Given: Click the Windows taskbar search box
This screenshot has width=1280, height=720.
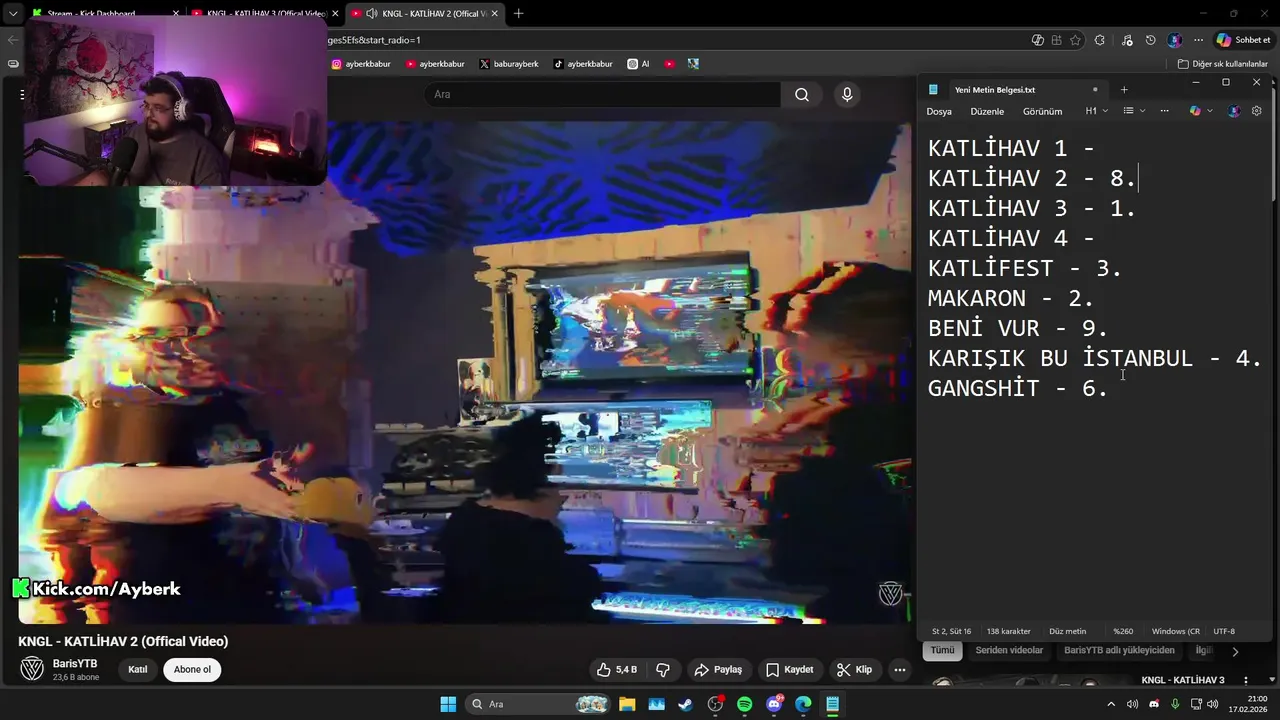Looking at the screenshot, I should pos(540,704).
